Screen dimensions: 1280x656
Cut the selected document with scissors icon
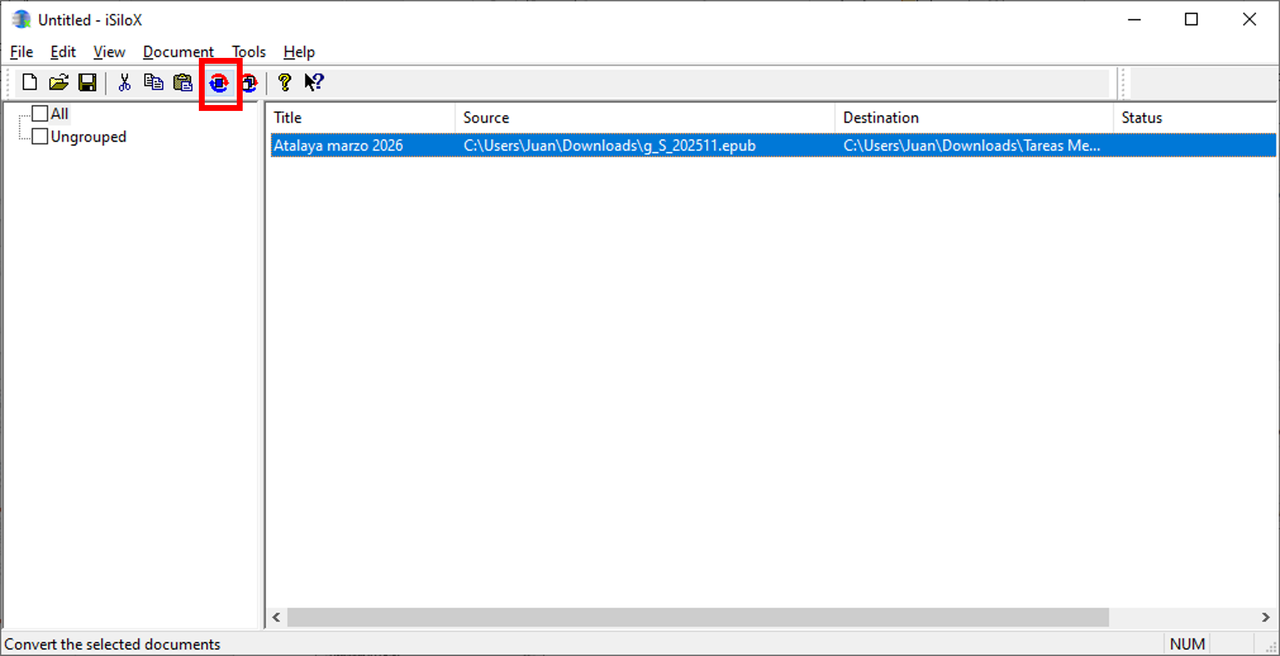pos(125,83)
